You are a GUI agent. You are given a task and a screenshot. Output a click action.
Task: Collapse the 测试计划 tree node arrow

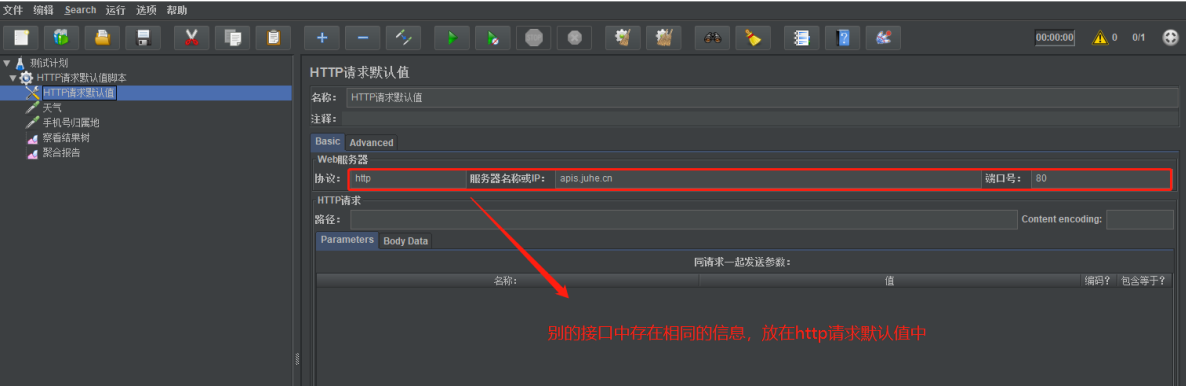[x=7, y=63]
